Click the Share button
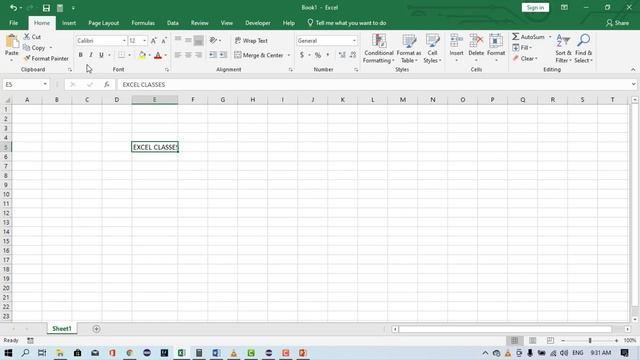Viewport: 640px width, 360px height. (618, 23)
